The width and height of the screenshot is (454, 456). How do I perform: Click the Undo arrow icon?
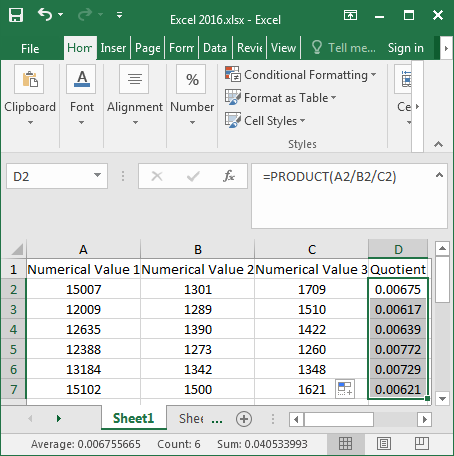[x=45, y=15]
